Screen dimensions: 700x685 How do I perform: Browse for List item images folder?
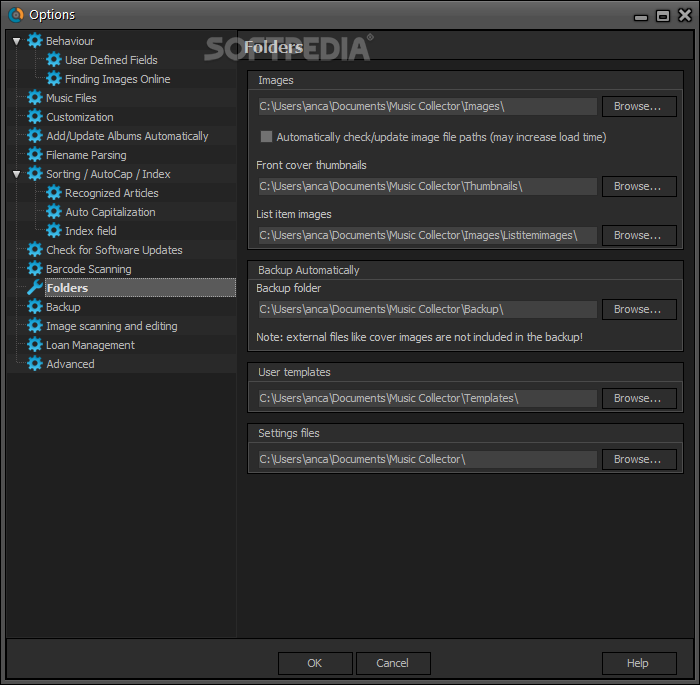coord(639,235)
